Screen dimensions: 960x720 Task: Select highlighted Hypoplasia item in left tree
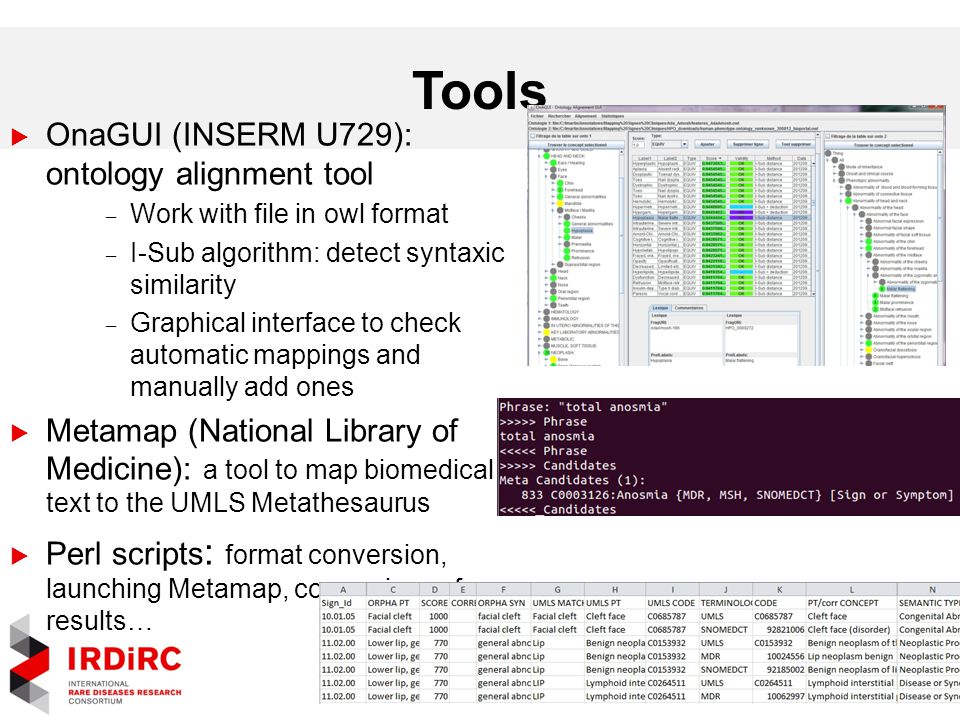pyautogui.click(x=582, y=231)
